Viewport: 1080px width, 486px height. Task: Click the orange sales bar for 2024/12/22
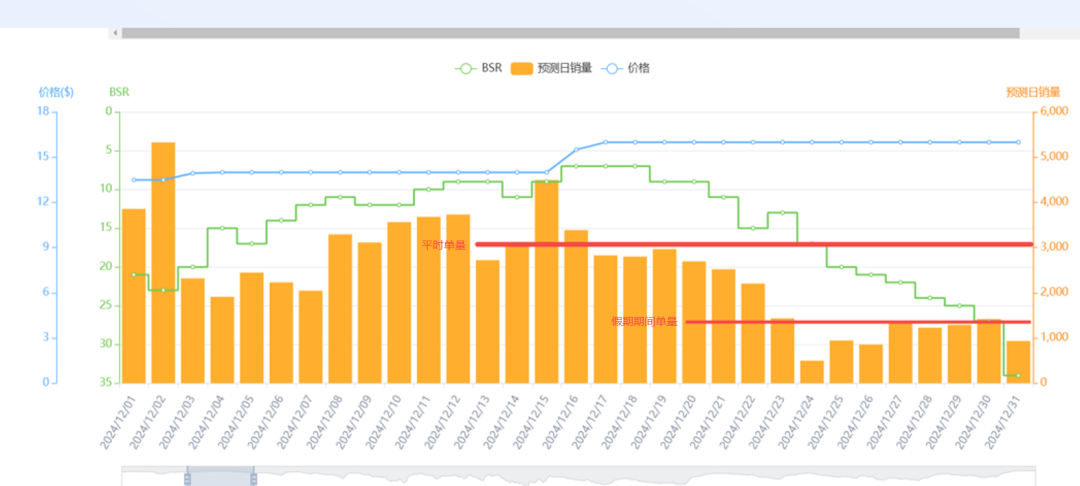pos(753,333)
